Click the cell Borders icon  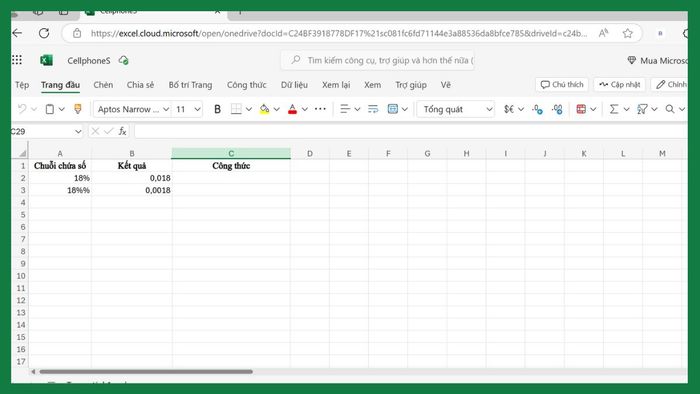coord(236,109)
